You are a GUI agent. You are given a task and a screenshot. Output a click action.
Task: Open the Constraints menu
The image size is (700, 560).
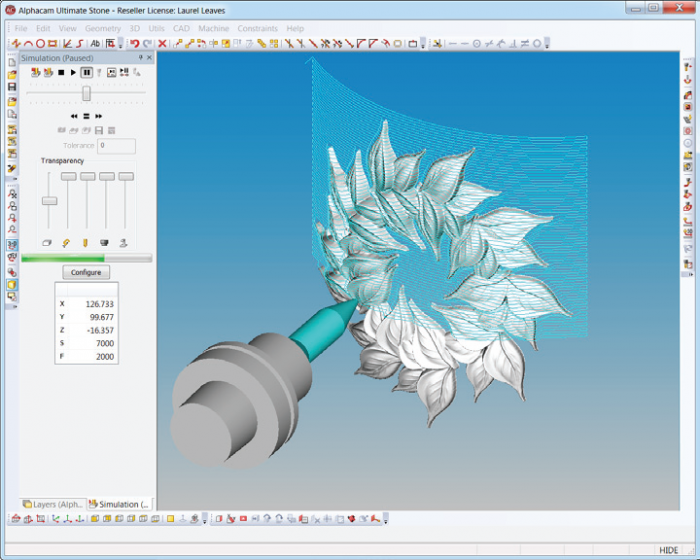pos(258,28)
